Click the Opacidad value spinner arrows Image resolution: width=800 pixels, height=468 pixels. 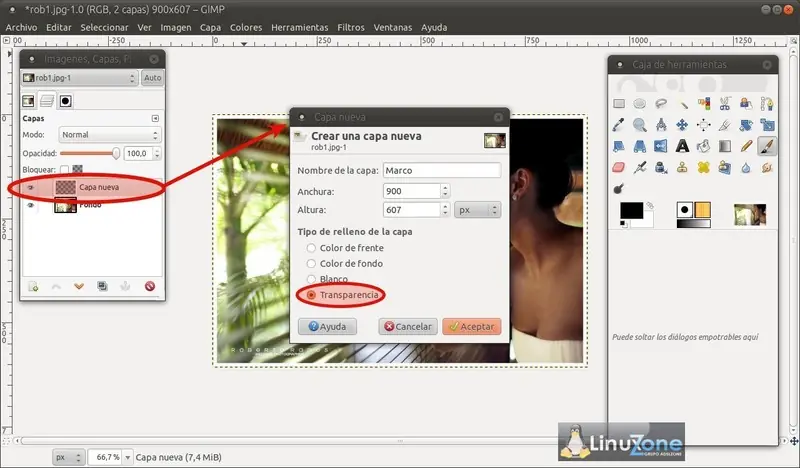point(157,153)
